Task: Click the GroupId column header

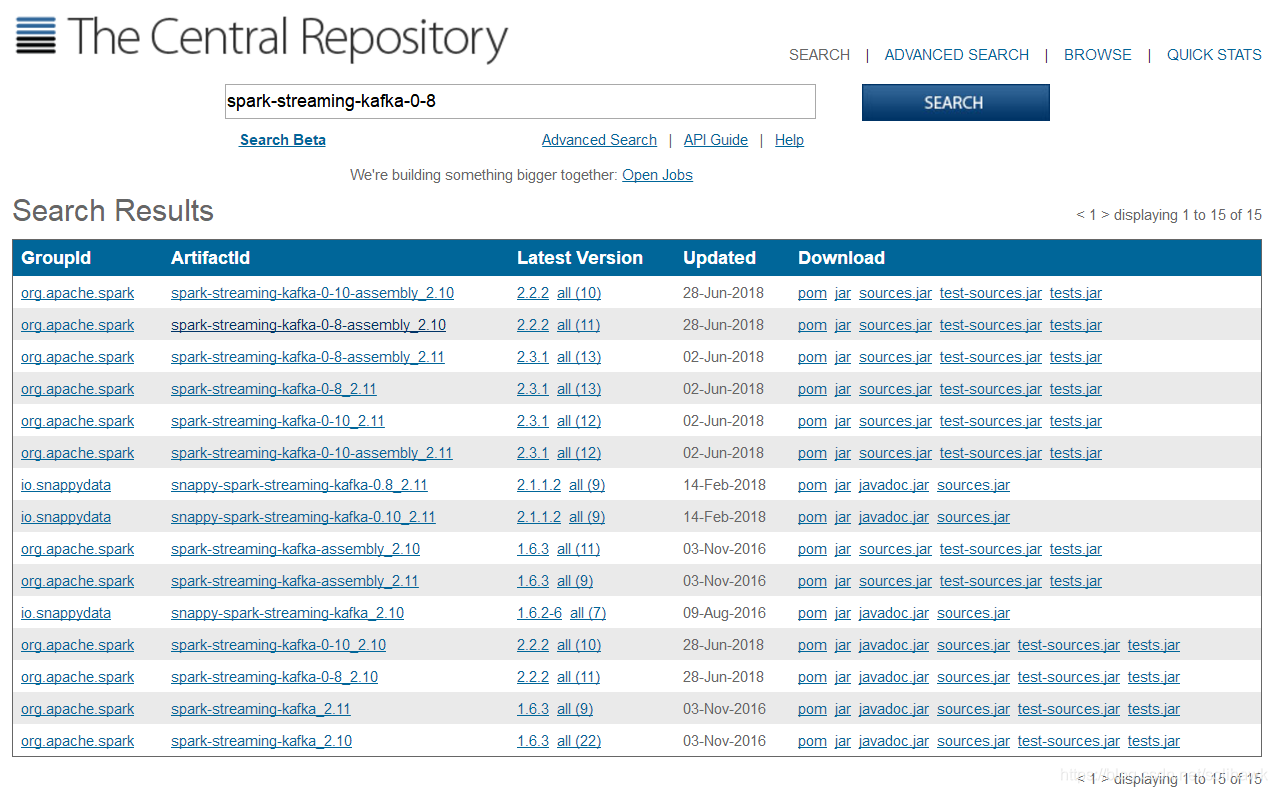Action: (56, 258)
